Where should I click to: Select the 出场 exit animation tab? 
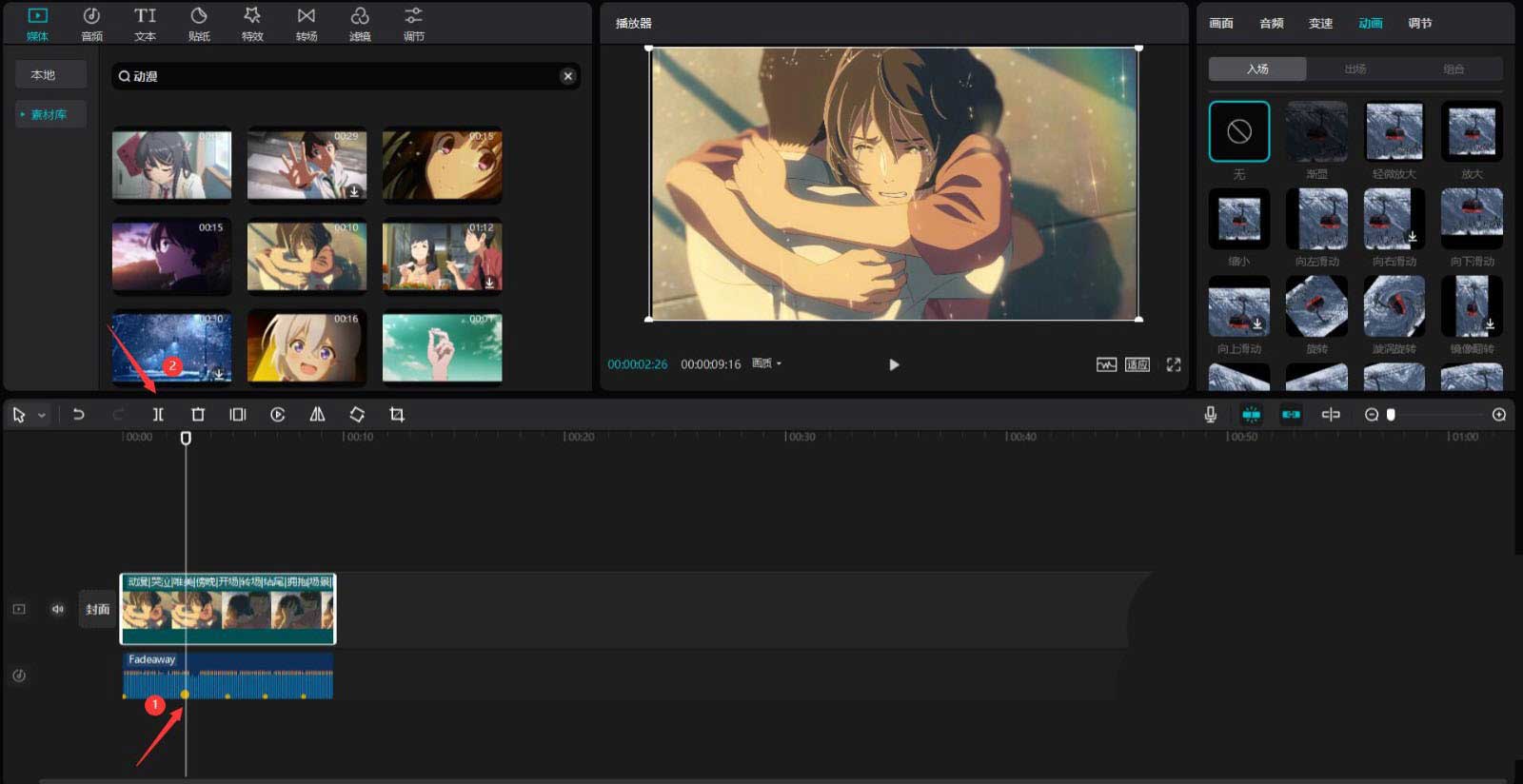click(1355, 69)
